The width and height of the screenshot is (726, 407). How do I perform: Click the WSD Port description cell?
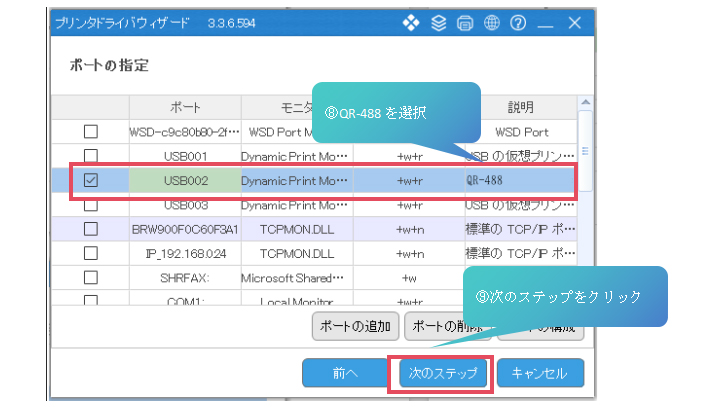point(521,132)
